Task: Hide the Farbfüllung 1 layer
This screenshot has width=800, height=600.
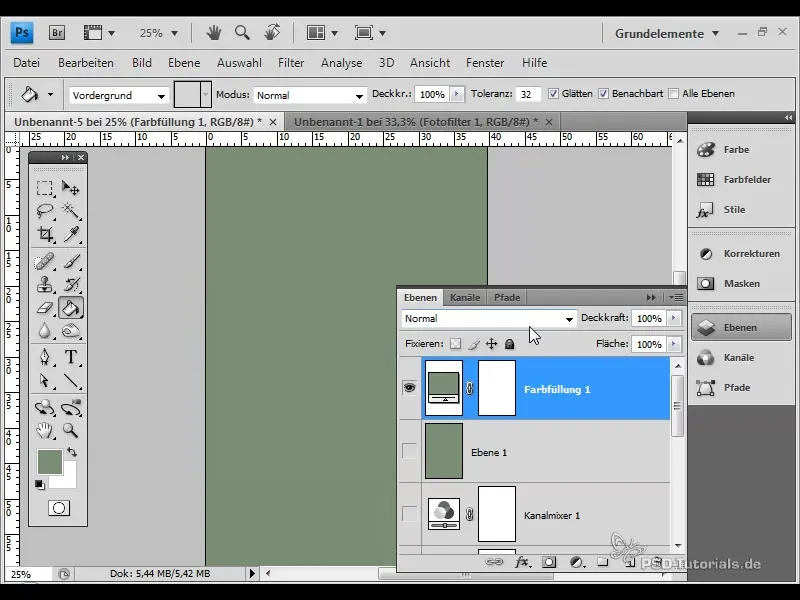Action: pos(409,388)
